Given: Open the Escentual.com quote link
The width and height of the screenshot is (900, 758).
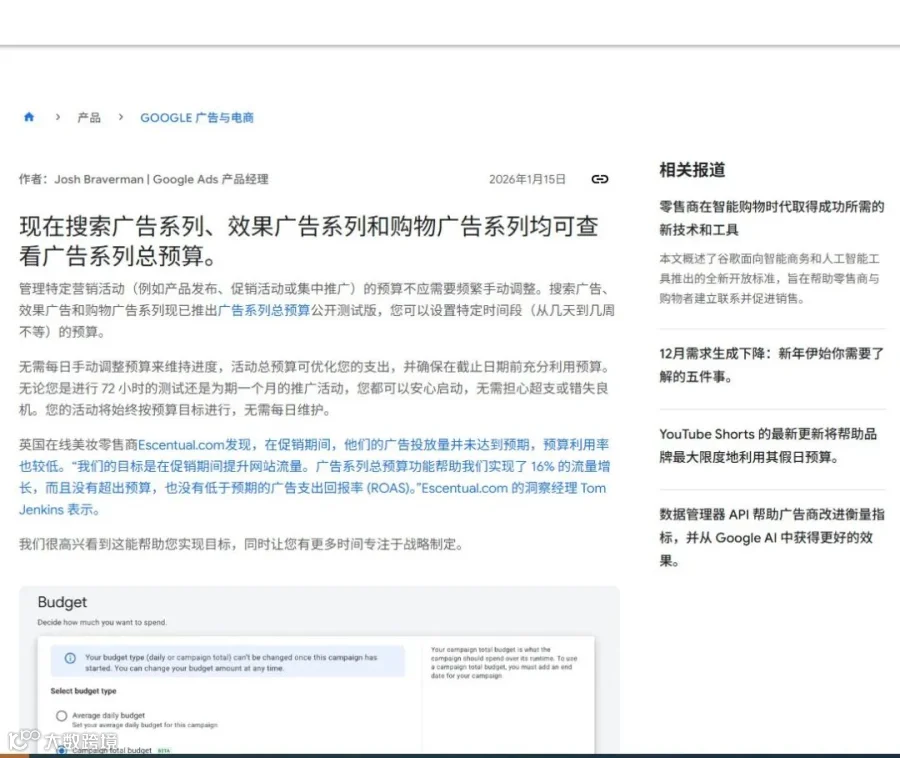Looking at the screenshot, I should click(x=315, y=477).
